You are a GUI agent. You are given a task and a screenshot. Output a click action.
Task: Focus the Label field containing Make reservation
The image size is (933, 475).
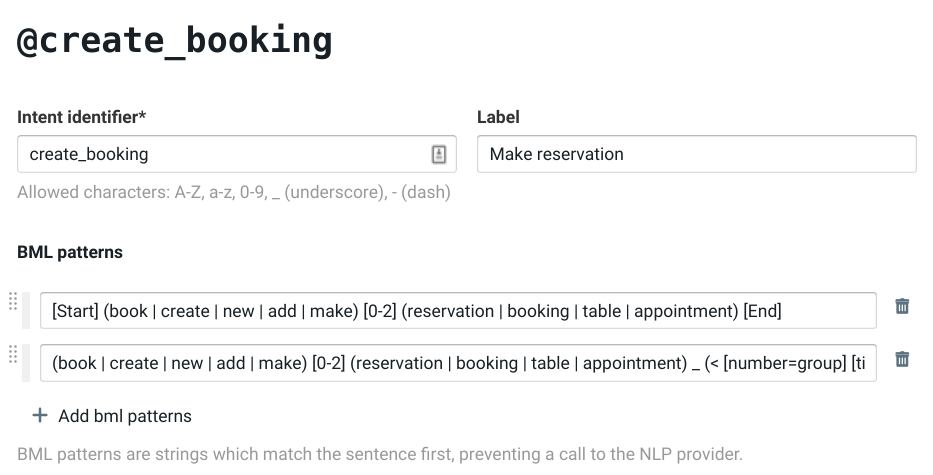click(696, 154)
